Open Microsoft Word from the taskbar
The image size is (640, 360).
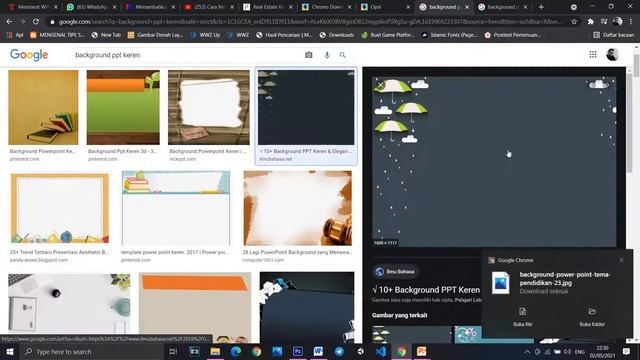(318, 351)
